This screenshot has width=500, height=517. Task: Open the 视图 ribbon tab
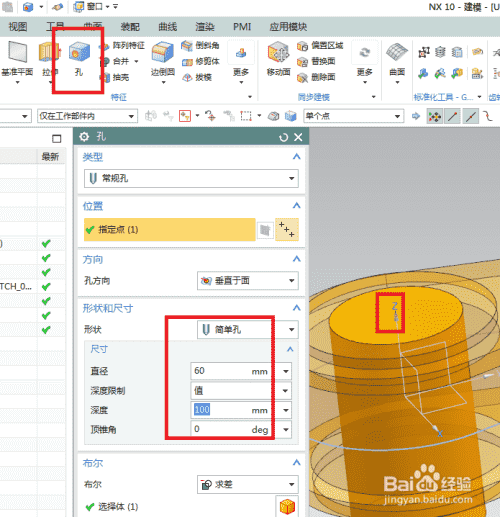click(x=18, y=26)
